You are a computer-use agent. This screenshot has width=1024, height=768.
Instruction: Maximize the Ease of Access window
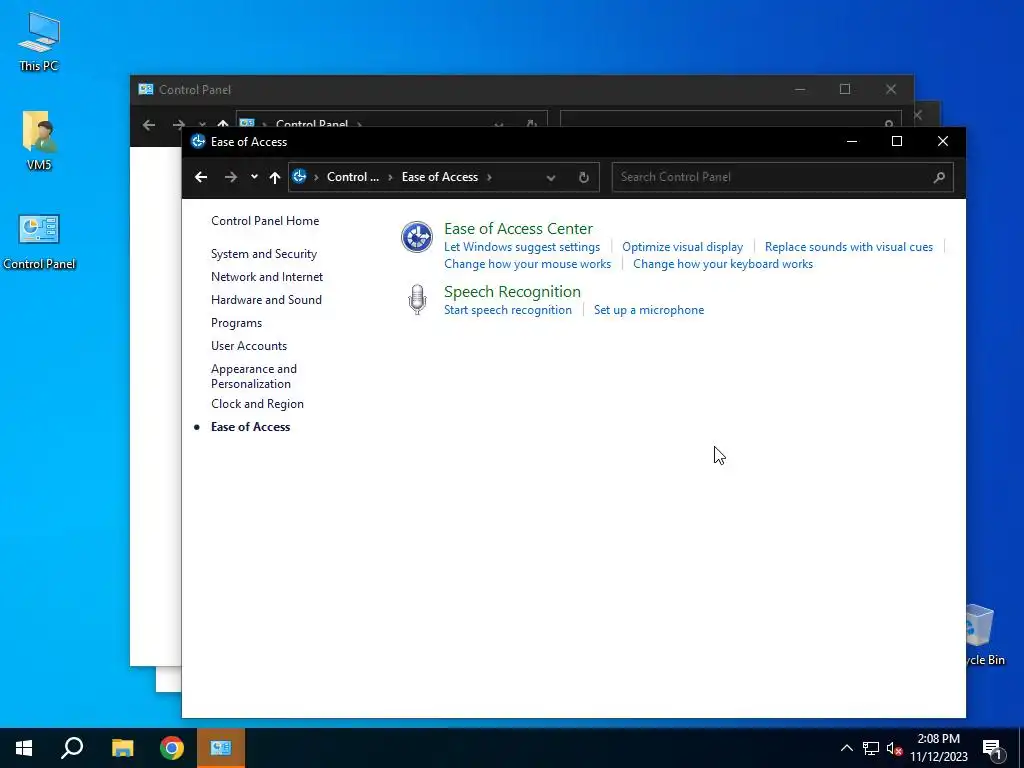(x=897, y=141)
